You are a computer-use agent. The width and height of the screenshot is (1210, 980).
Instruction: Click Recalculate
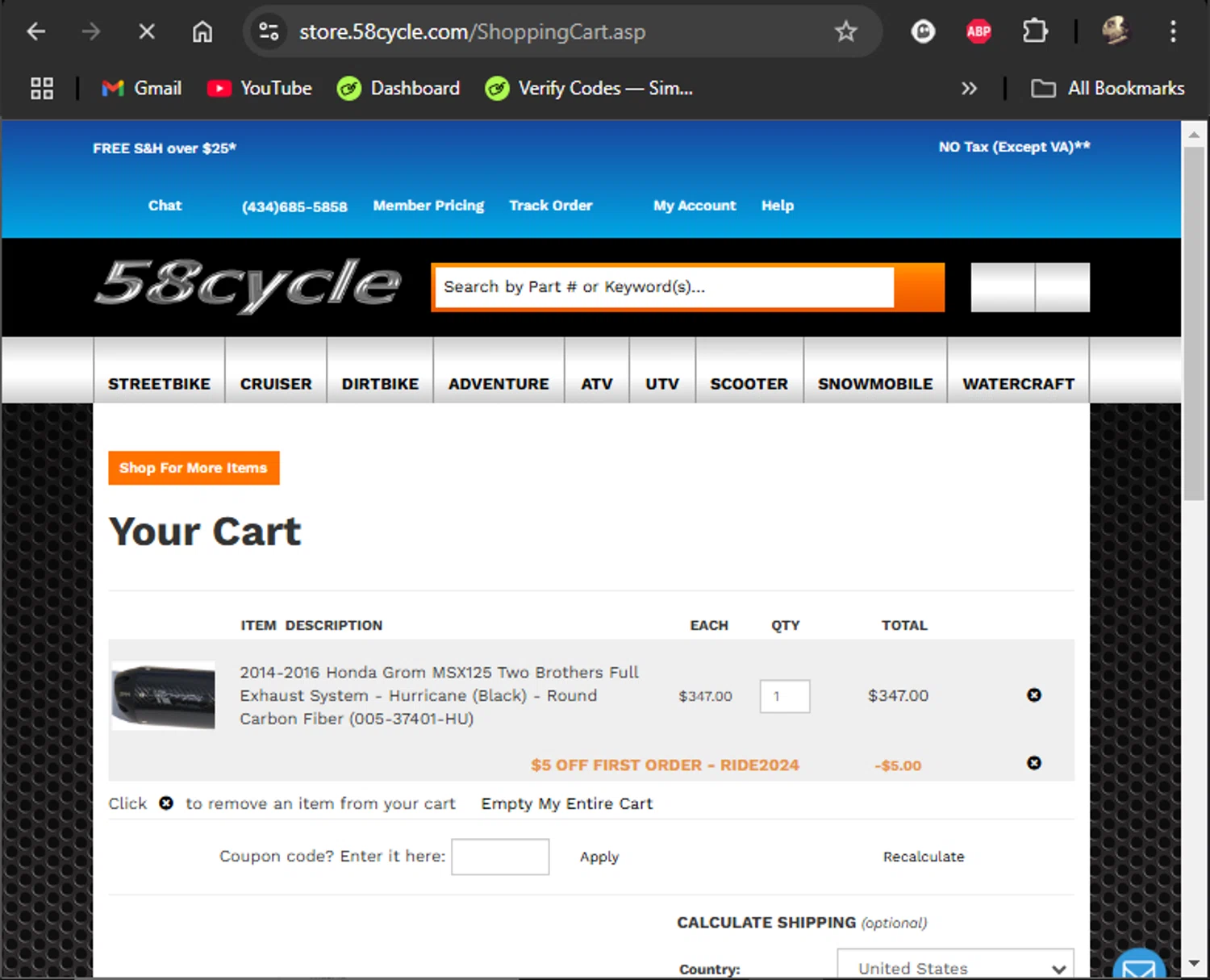[924, 857]
